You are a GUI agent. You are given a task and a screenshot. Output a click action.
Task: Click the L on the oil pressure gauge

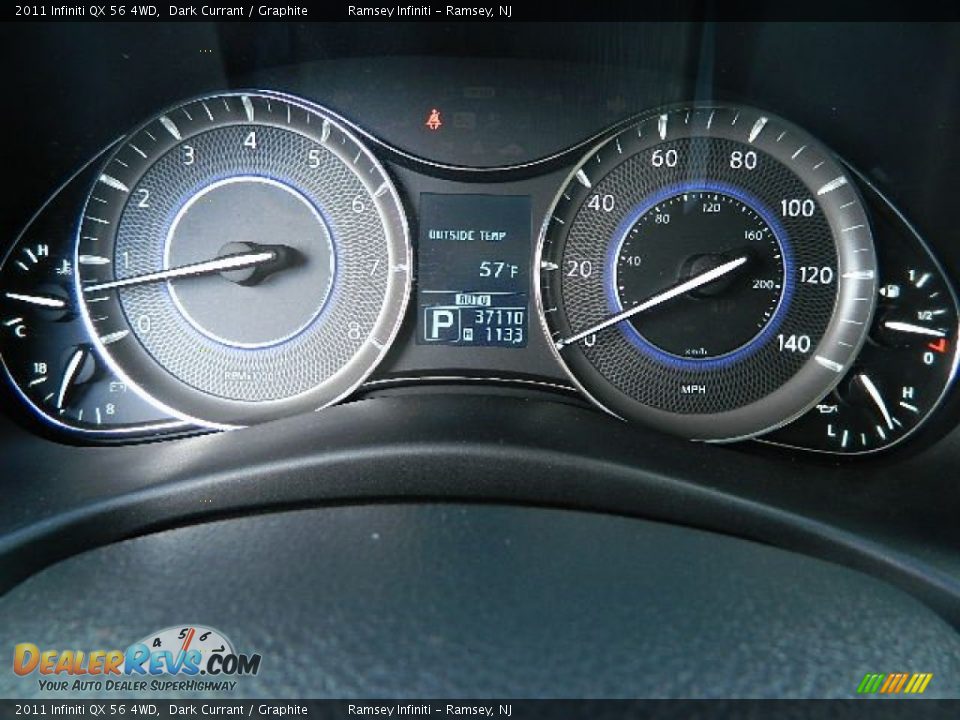[831, 430]
